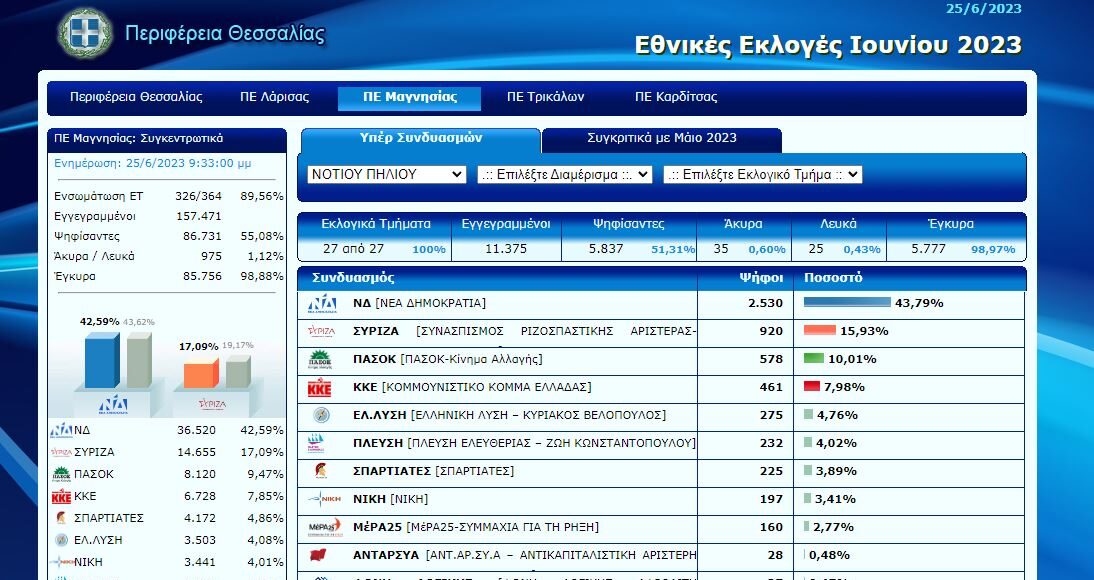
Task: Click the ΕΛ.ΛΥΣΗ logo in the summary sidebar list
Action: (x=61, y=540)
